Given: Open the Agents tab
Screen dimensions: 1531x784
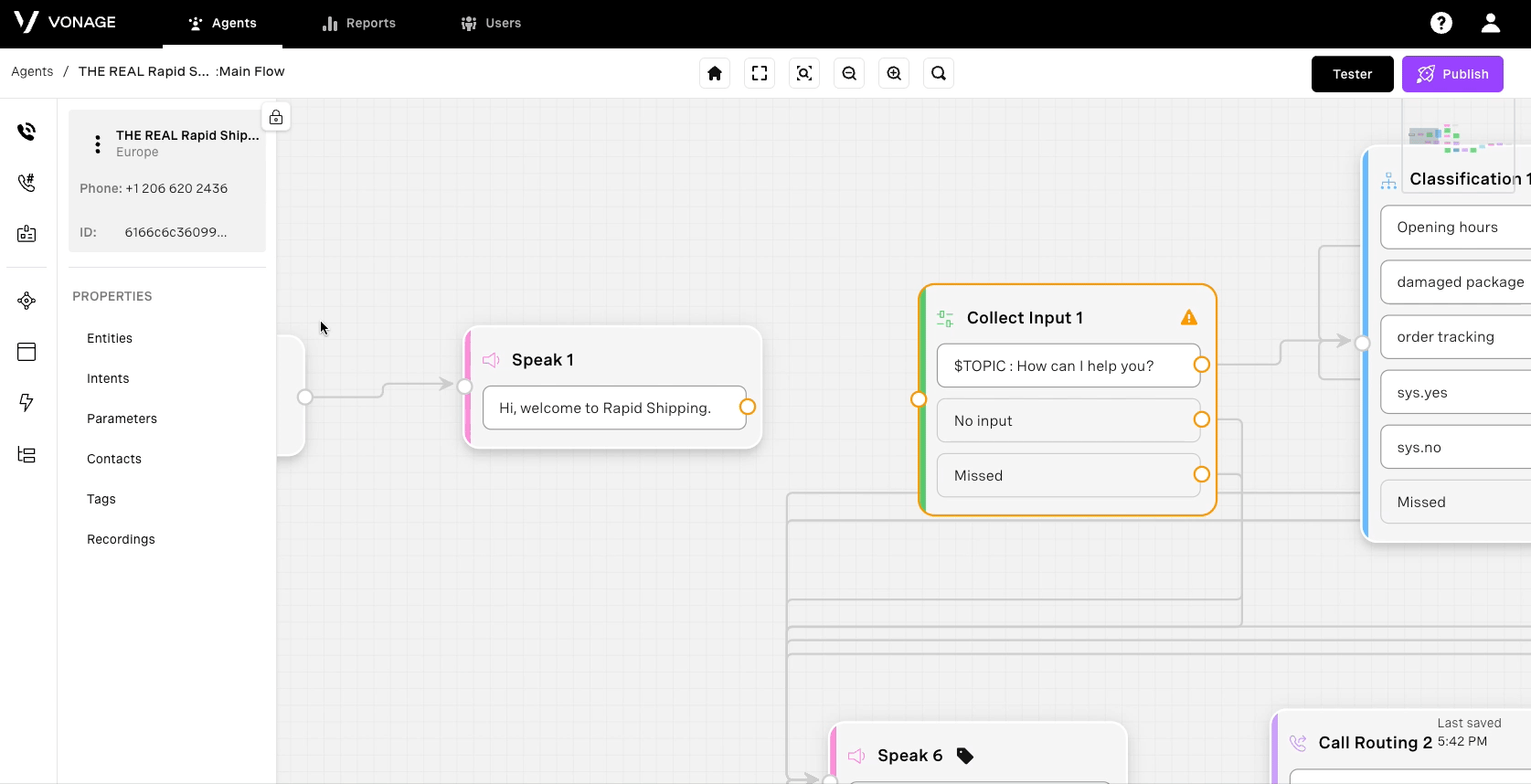Looking at the screenshot, I should pos(222,23).
